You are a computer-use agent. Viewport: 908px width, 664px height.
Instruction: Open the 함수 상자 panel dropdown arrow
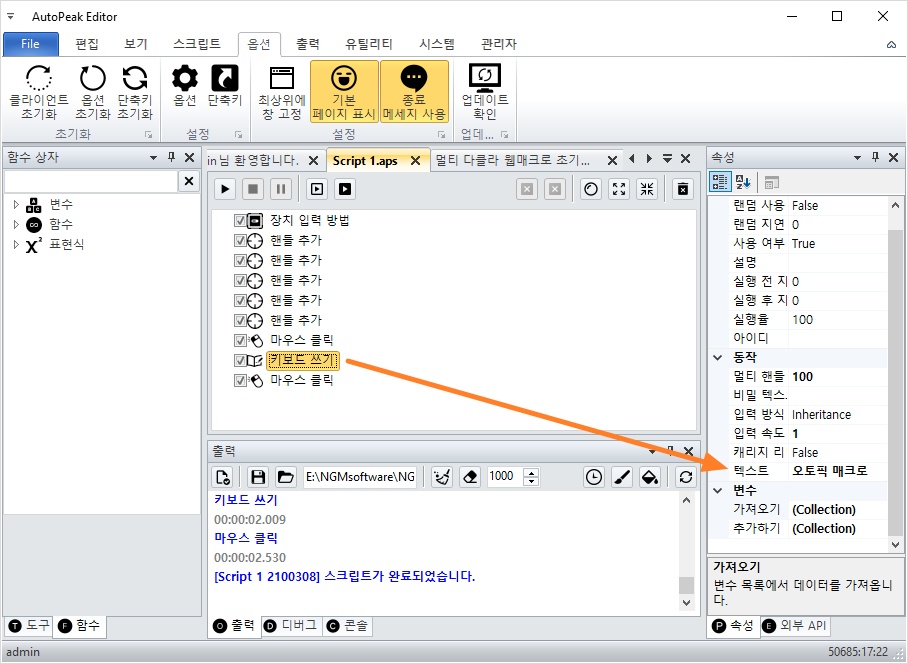pyautogui.click(x=153, y=157)
